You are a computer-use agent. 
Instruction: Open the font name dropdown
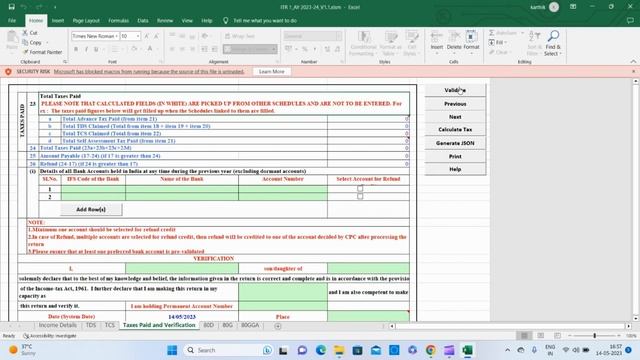(116, 36)
